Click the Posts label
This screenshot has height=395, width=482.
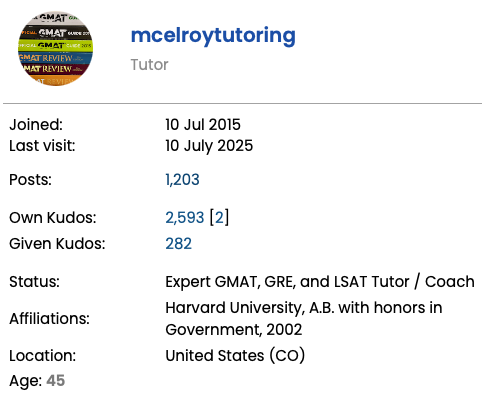pos(30,180)
